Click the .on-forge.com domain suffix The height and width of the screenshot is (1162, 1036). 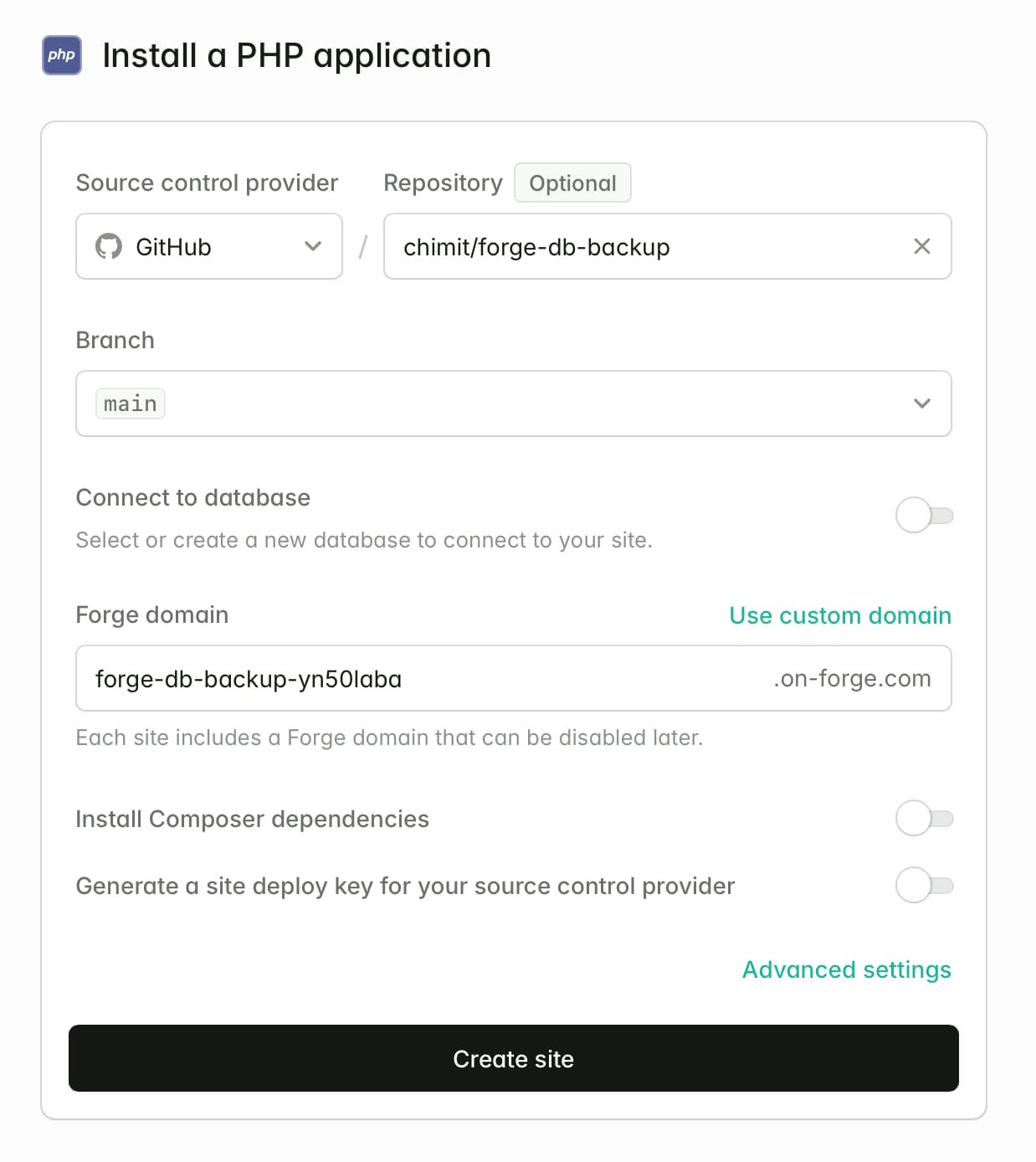[850, 678]
